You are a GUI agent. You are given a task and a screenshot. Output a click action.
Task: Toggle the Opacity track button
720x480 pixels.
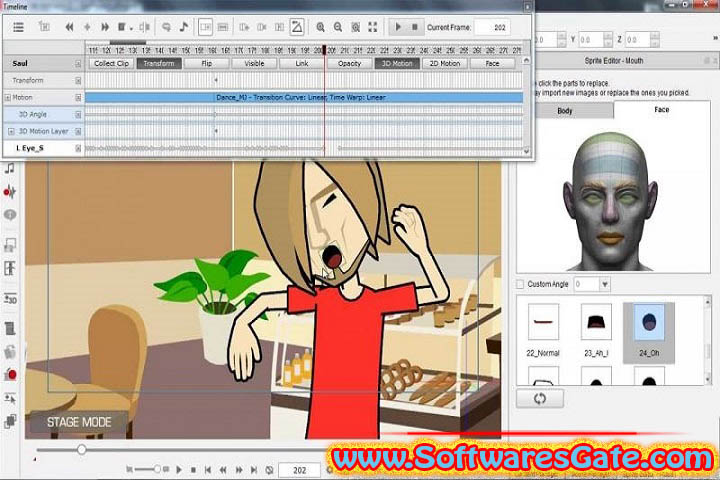pyautogui.click(x=349, y=63)
